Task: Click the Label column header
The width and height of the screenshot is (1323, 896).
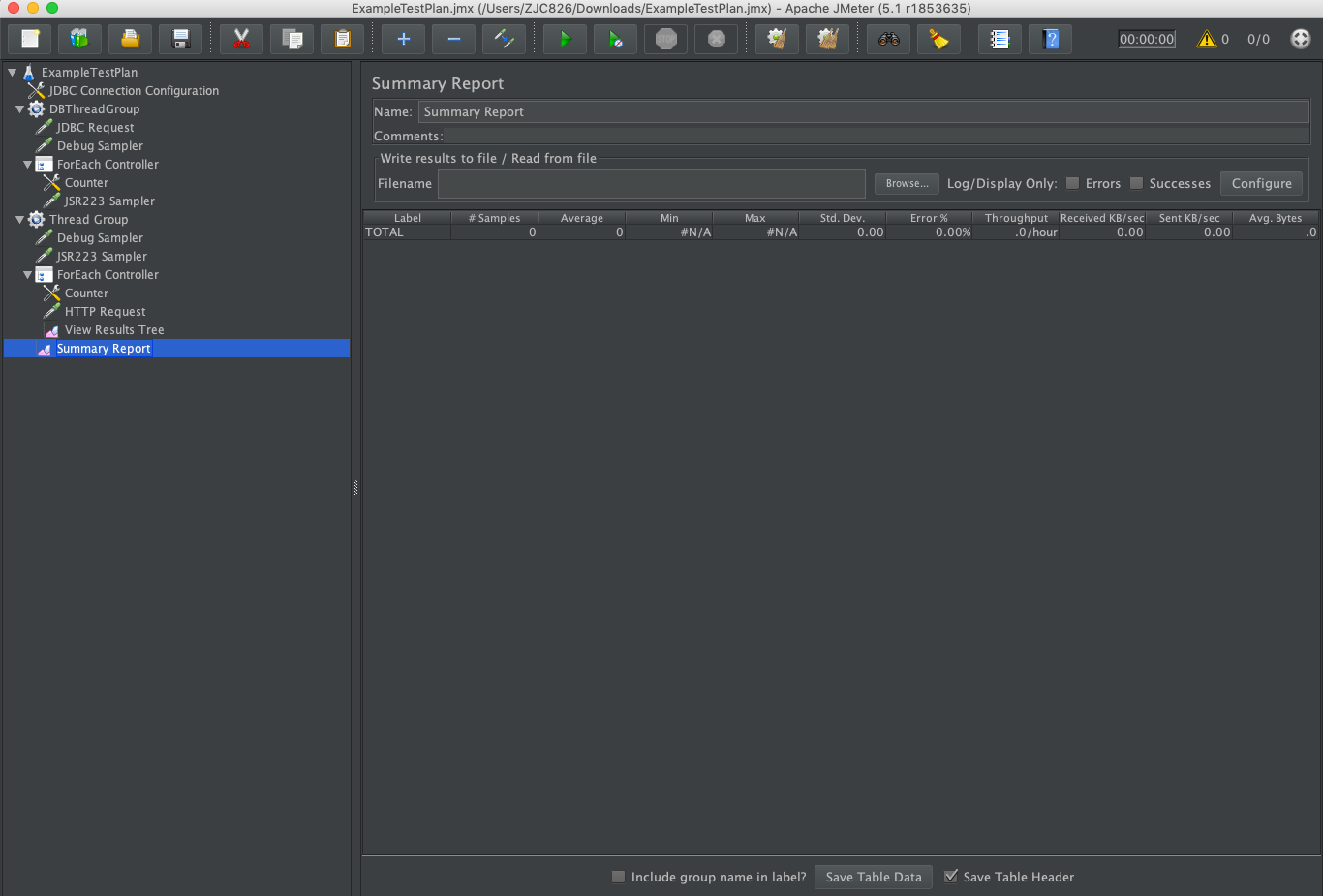Action: click(x=407, y=218)
